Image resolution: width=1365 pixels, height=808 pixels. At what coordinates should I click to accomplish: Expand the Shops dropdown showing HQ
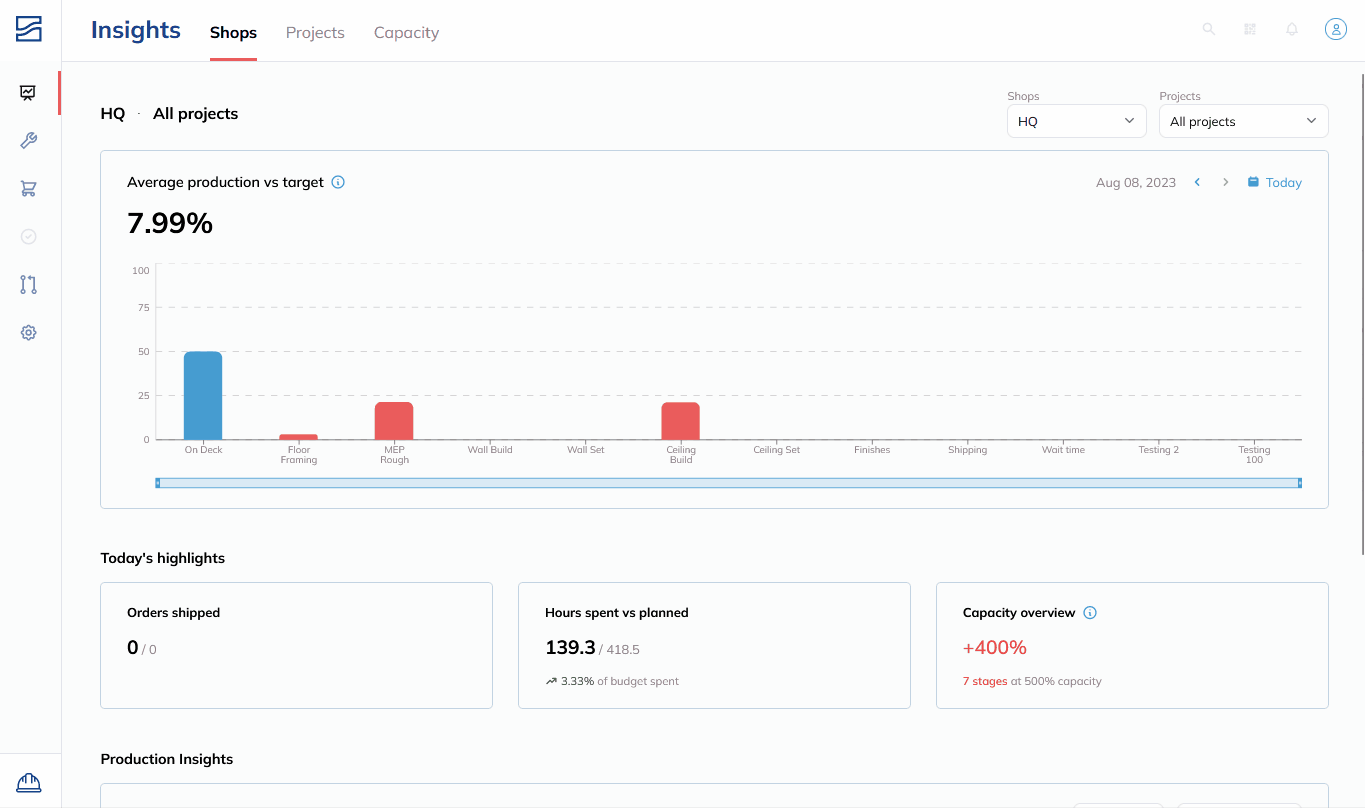pyautogui.click(x=1077, y=121)
